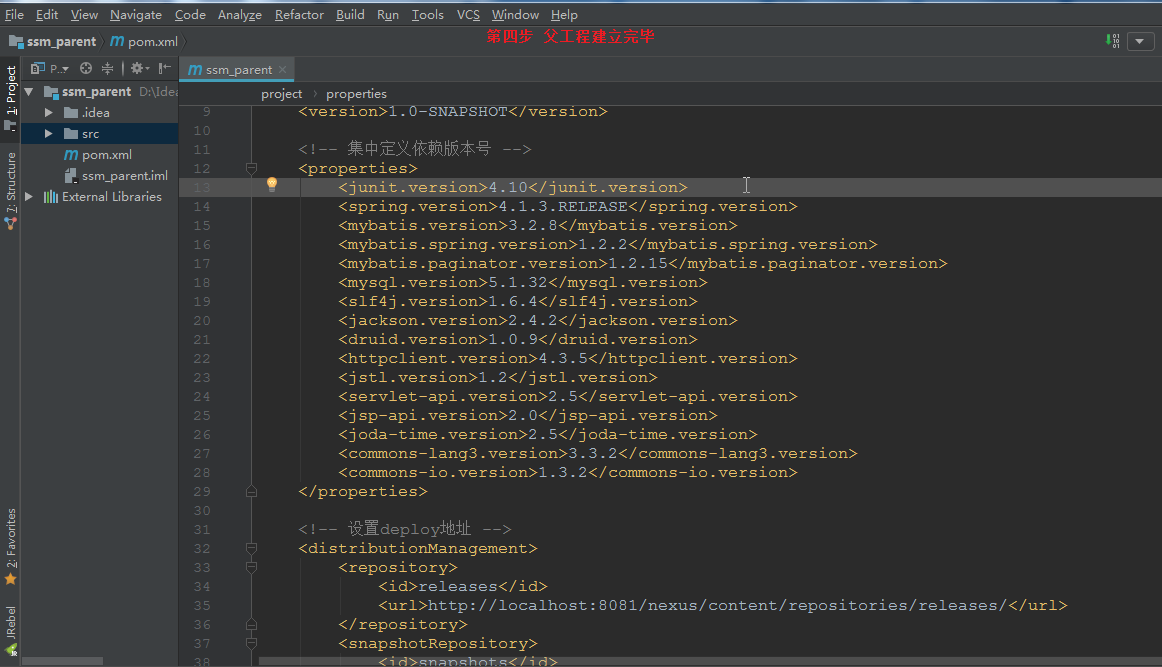Click the Make Project build icon
This screenshot has width=1162, height=667.
pyautogui.click(x=1112, y=41)
